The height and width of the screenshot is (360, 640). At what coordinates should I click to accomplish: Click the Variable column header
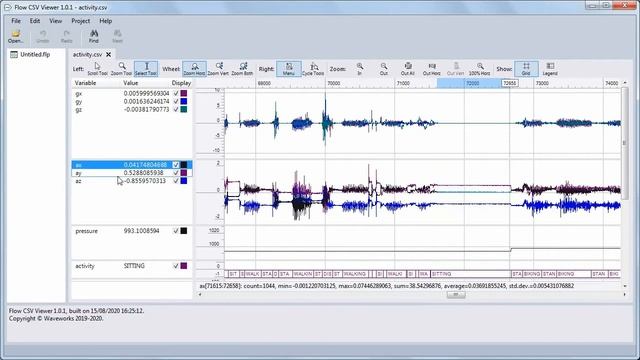[85, 83]
